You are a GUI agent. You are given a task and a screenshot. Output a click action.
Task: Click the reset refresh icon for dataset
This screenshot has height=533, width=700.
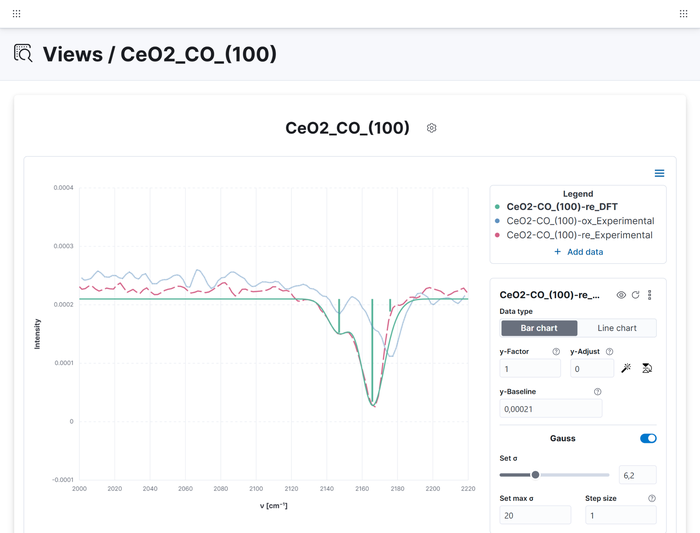636,295
